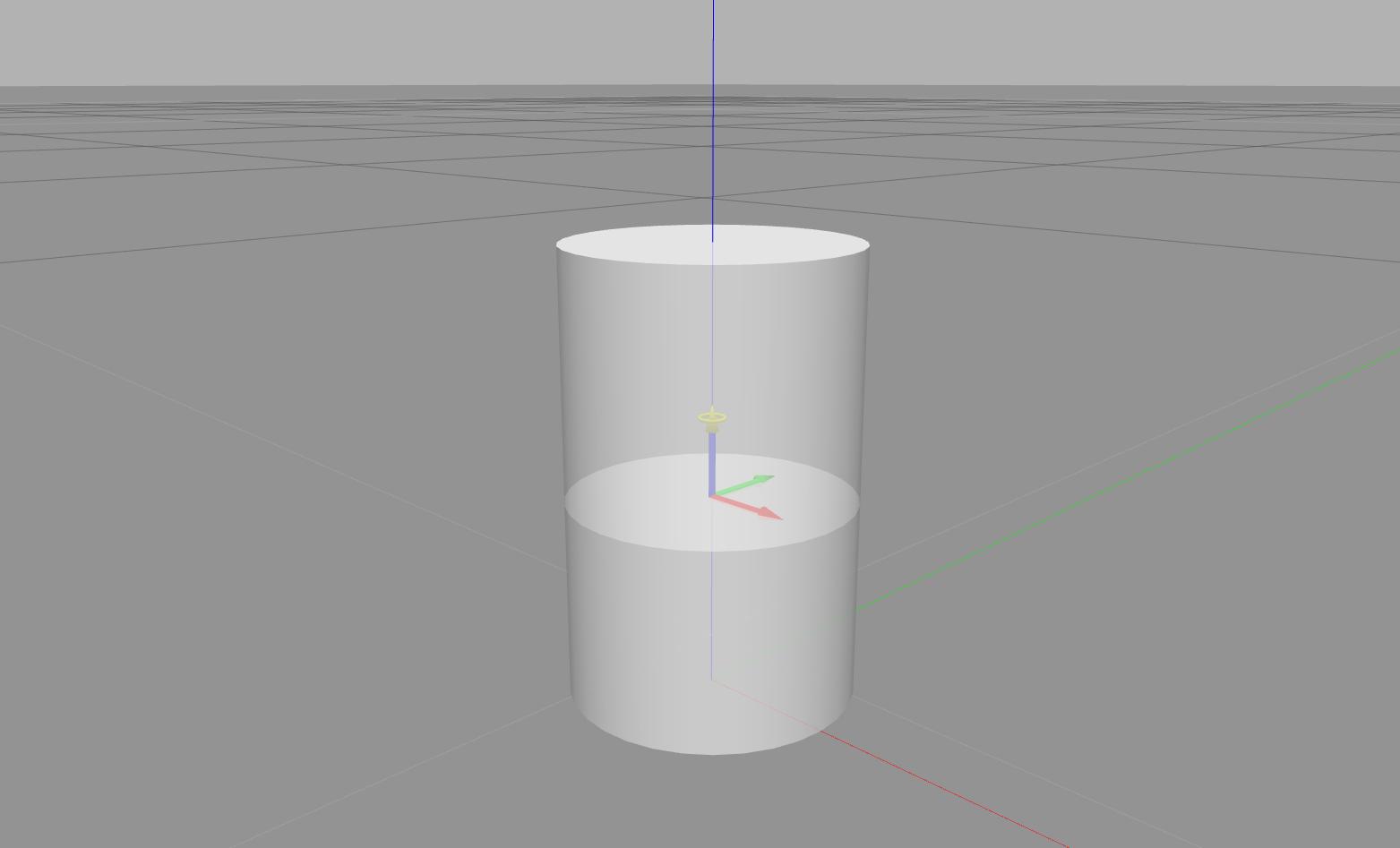Viewport: 1400px width, 848px height.
Task: Click the blue world Z-axis line above cylinder
Action: (x=713, y=107)
